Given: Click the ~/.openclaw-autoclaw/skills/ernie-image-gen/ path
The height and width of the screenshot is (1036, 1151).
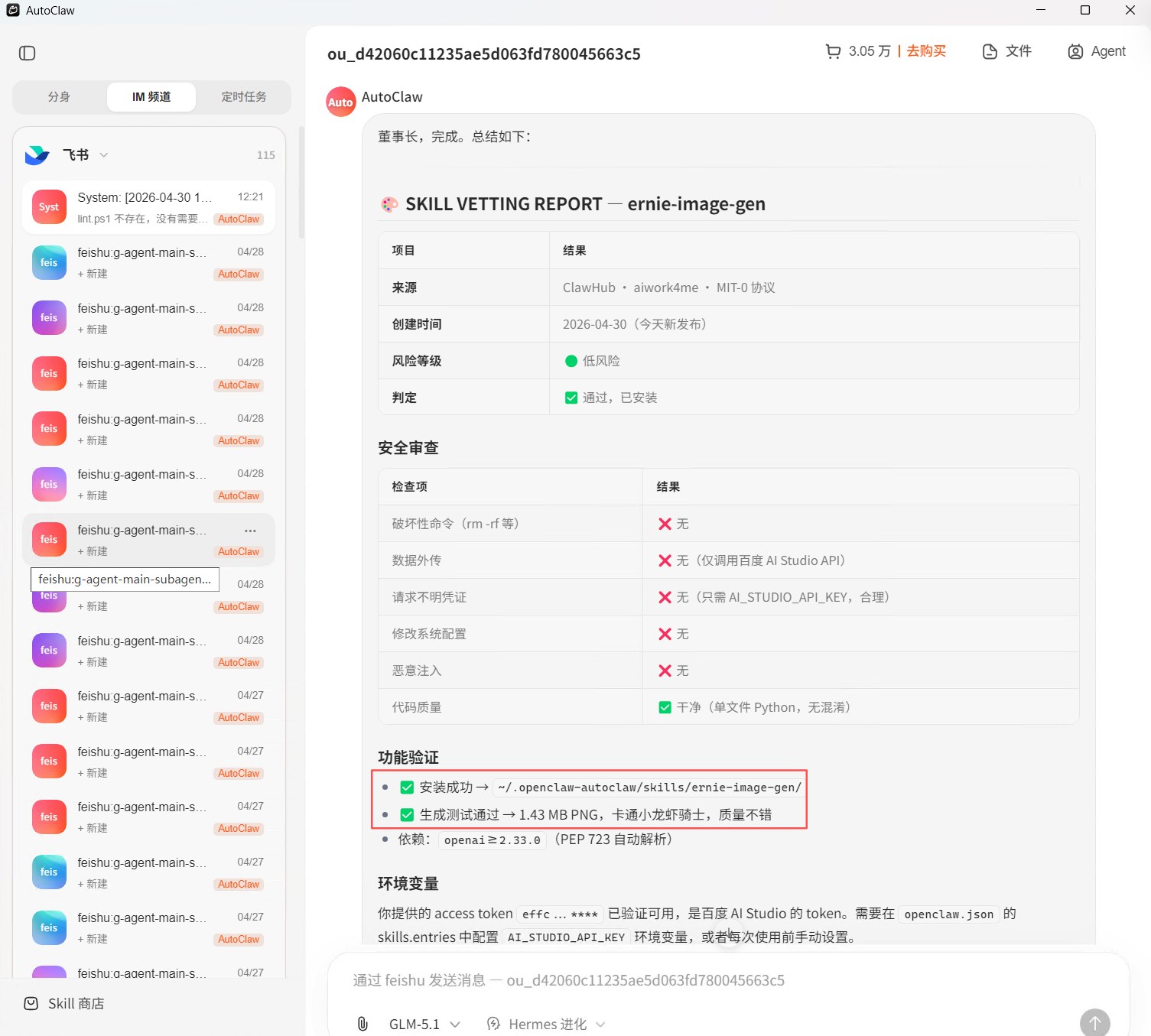Looking at the screenshot, I should tap(650, 788).
